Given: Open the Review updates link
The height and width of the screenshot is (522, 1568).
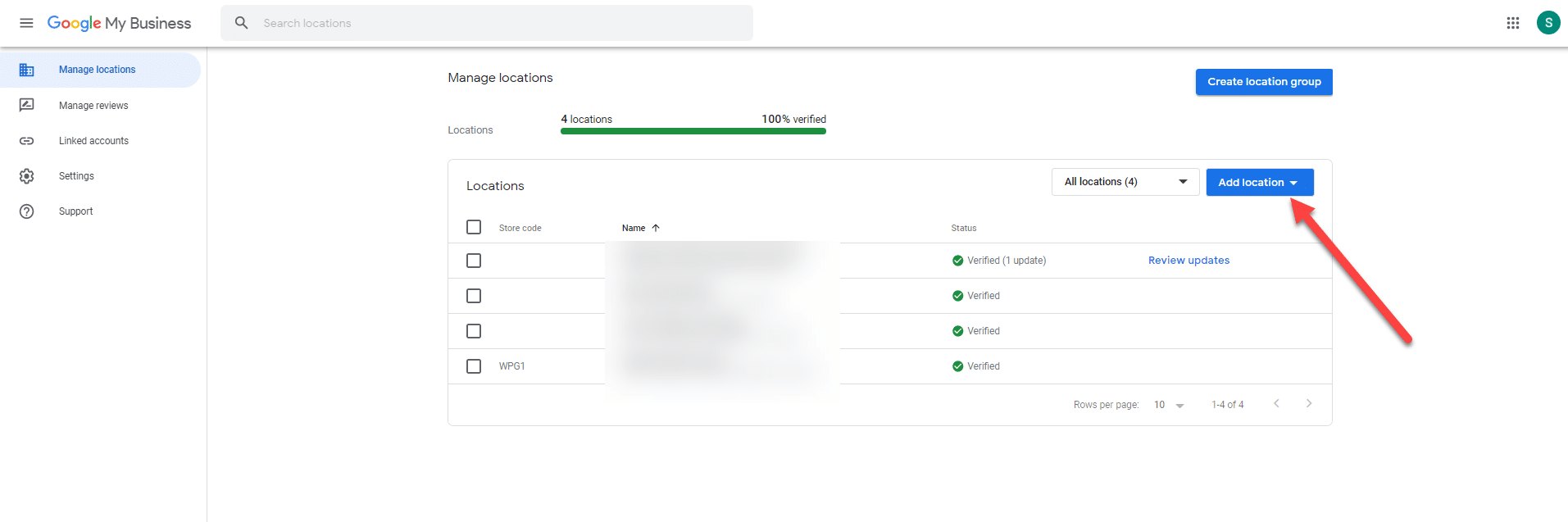Looking at the screenshot, I should click(x=1188, y=261).
